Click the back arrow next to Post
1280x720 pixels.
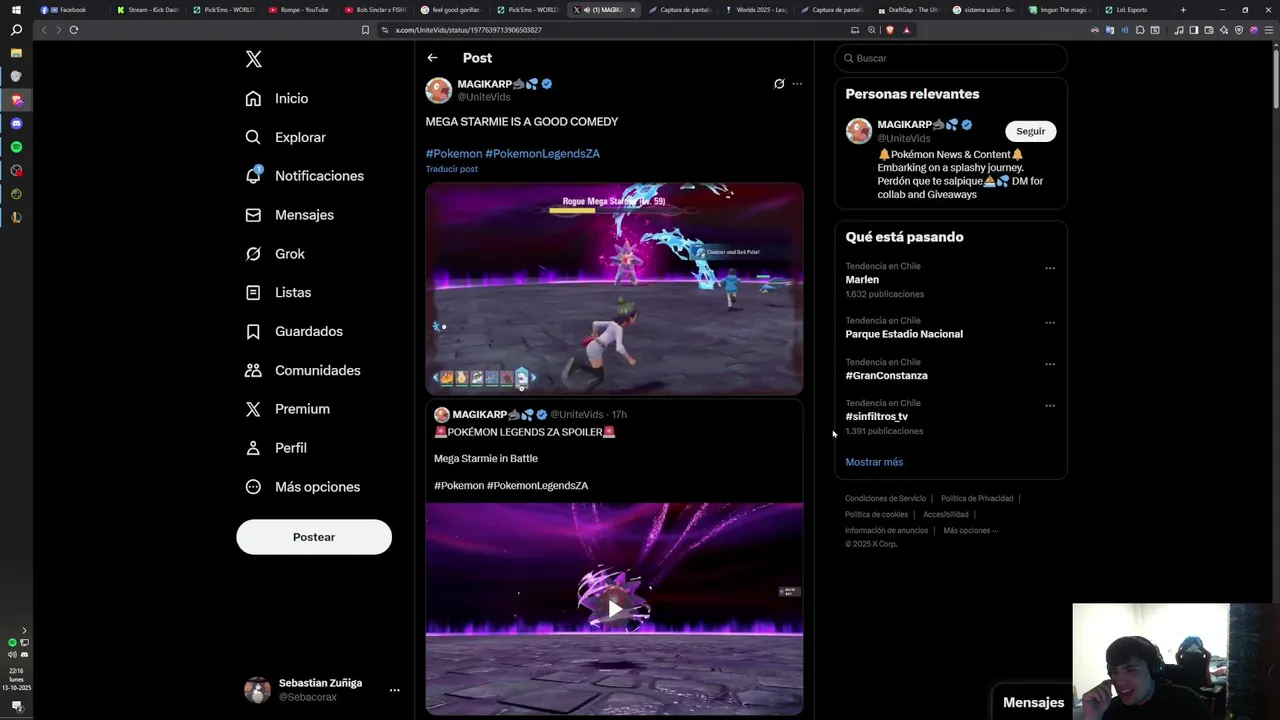click(432, 58)
